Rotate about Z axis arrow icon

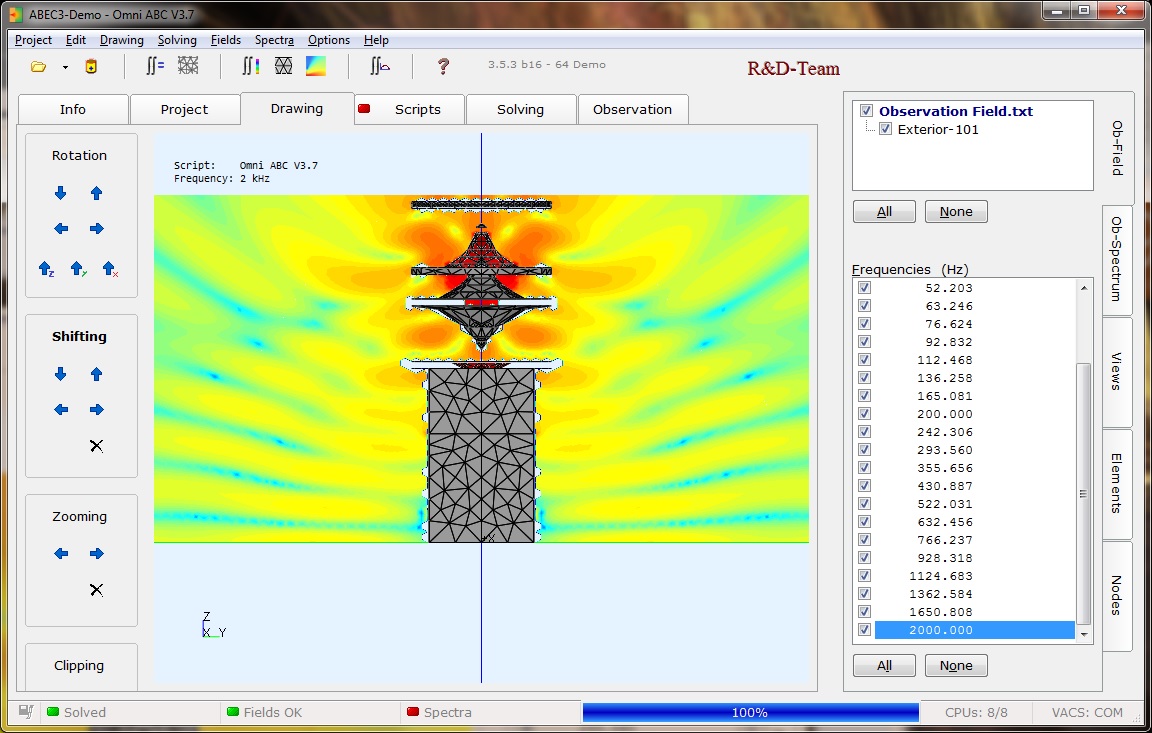click(x=46, y=269)
